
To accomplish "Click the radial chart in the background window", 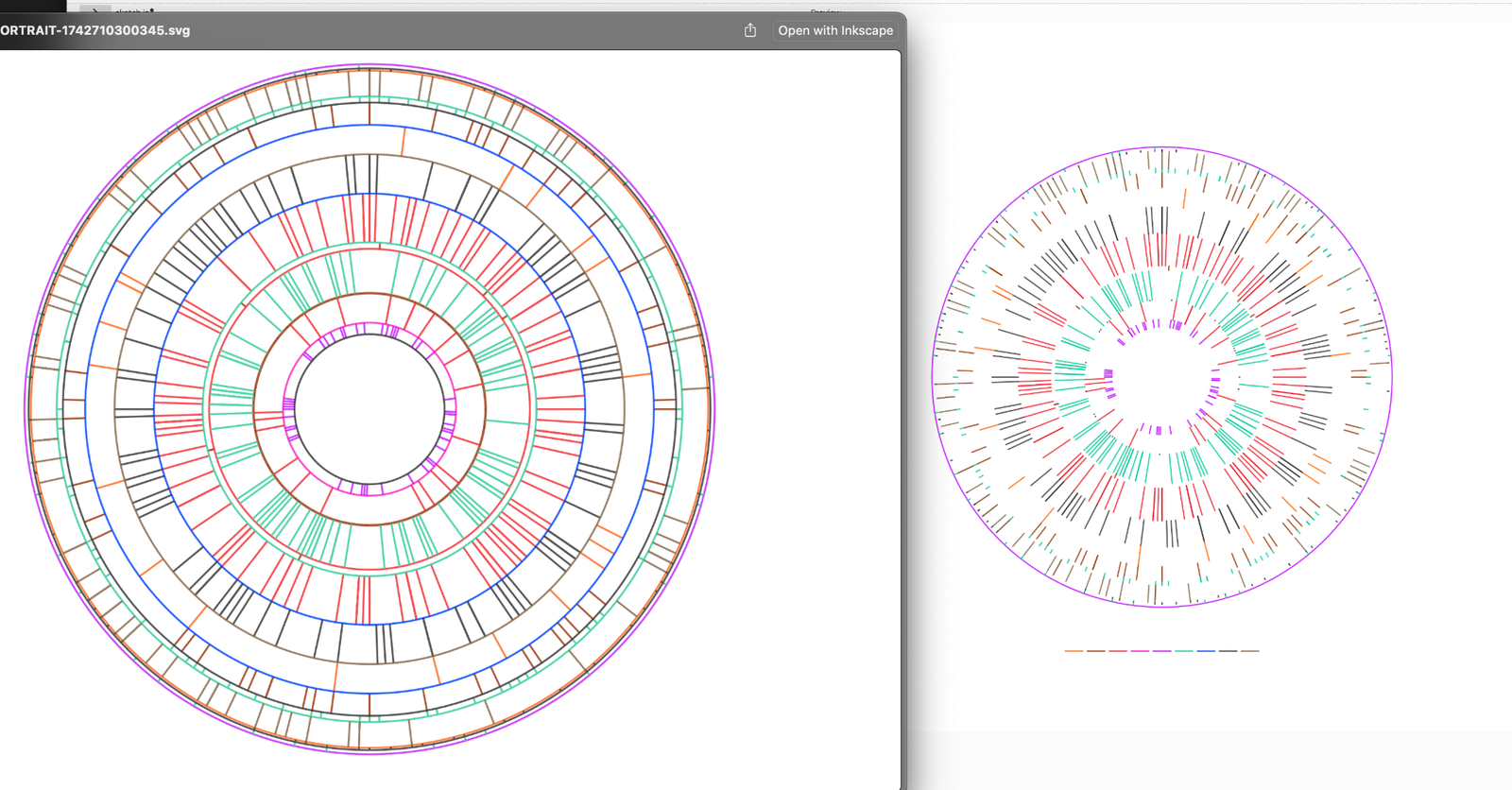I will point(1162,376).
